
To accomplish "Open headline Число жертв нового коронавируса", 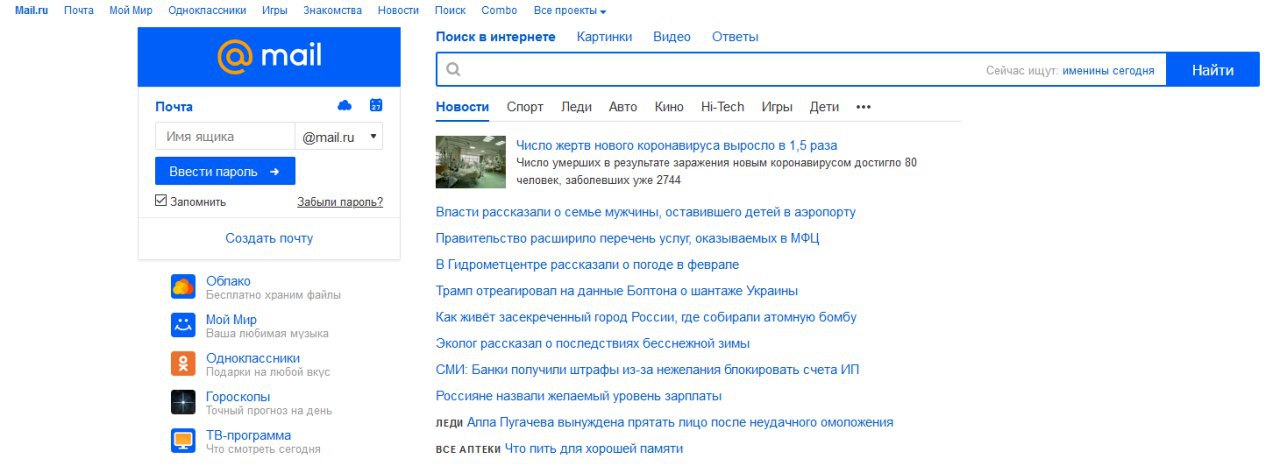I will click(677, 145).
